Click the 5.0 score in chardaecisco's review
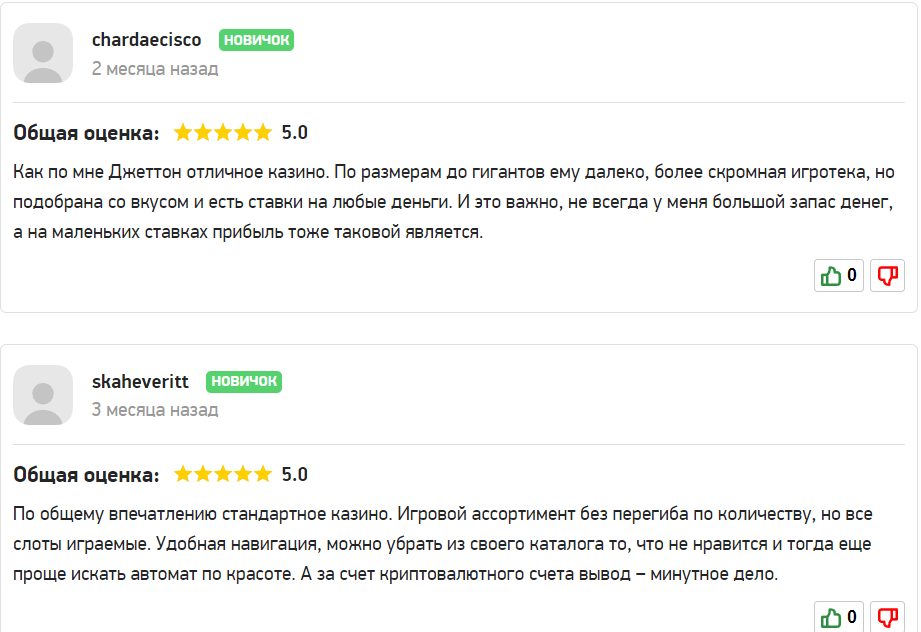 pos(295,132)
